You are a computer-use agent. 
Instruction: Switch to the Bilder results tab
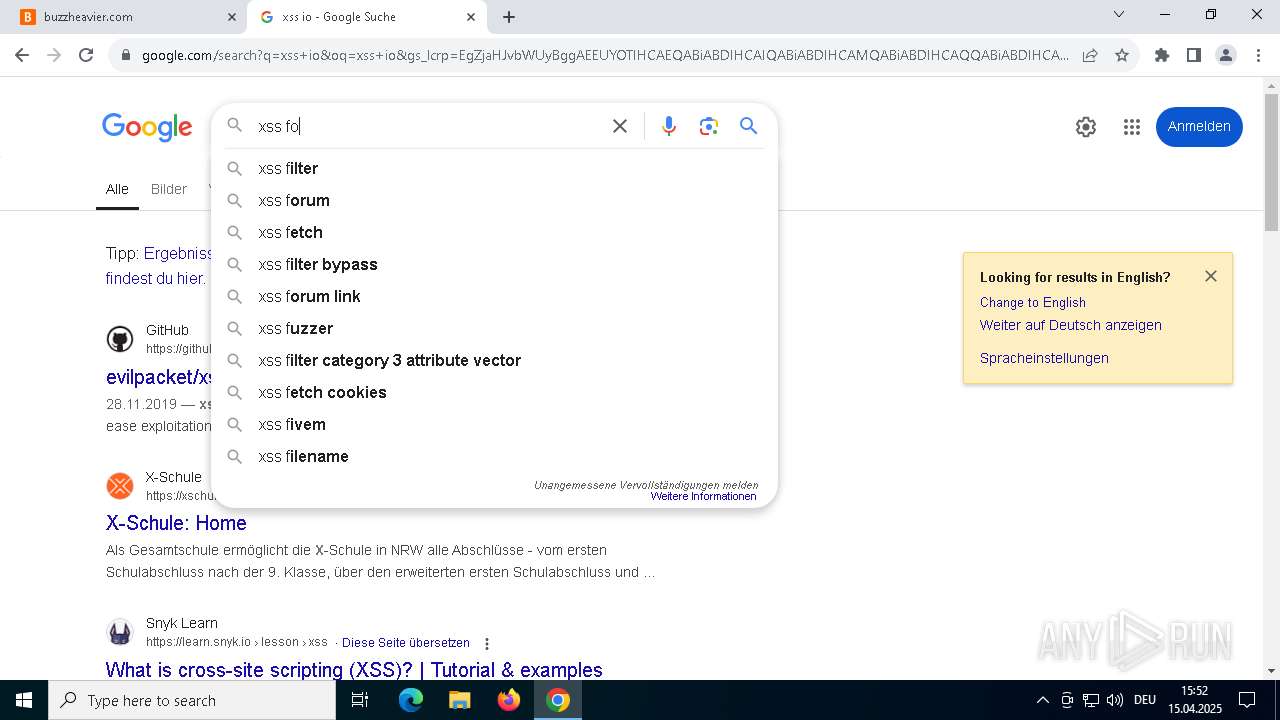coord(169,189)
